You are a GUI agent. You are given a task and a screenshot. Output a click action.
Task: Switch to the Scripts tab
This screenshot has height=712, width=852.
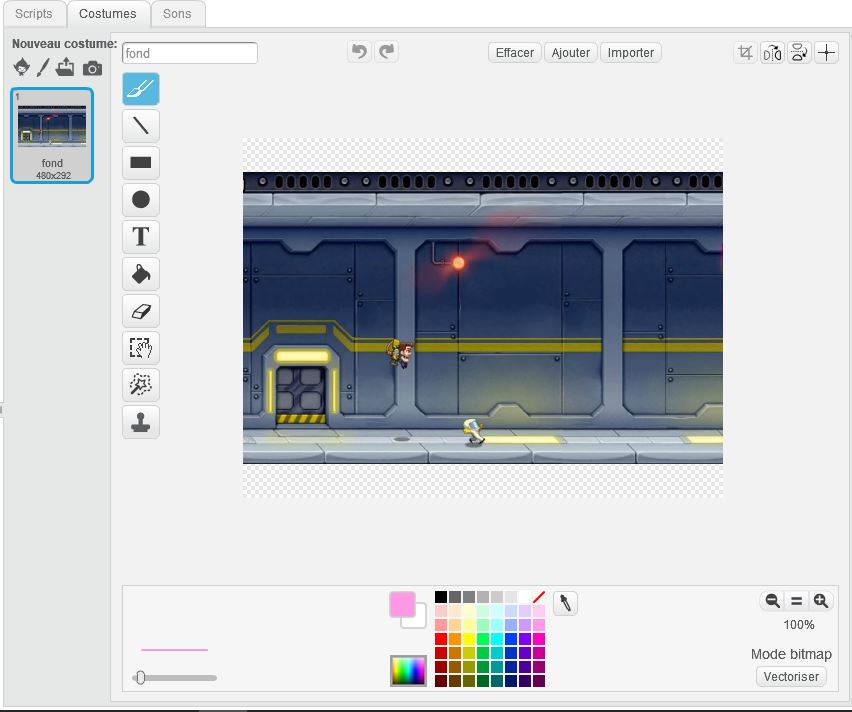click(34, 14)
